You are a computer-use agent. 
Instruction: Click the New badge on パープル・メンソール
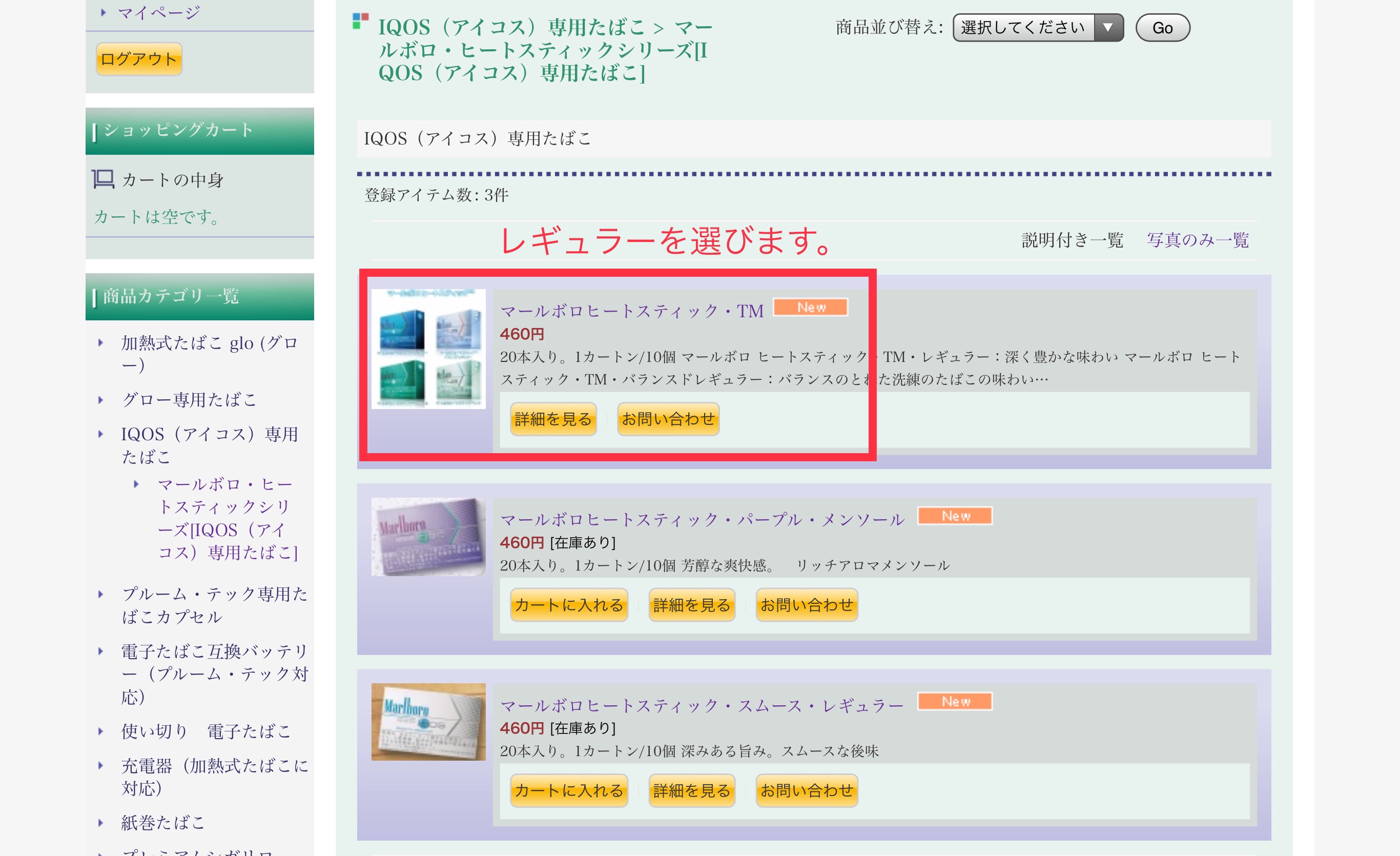coord(955,516)
